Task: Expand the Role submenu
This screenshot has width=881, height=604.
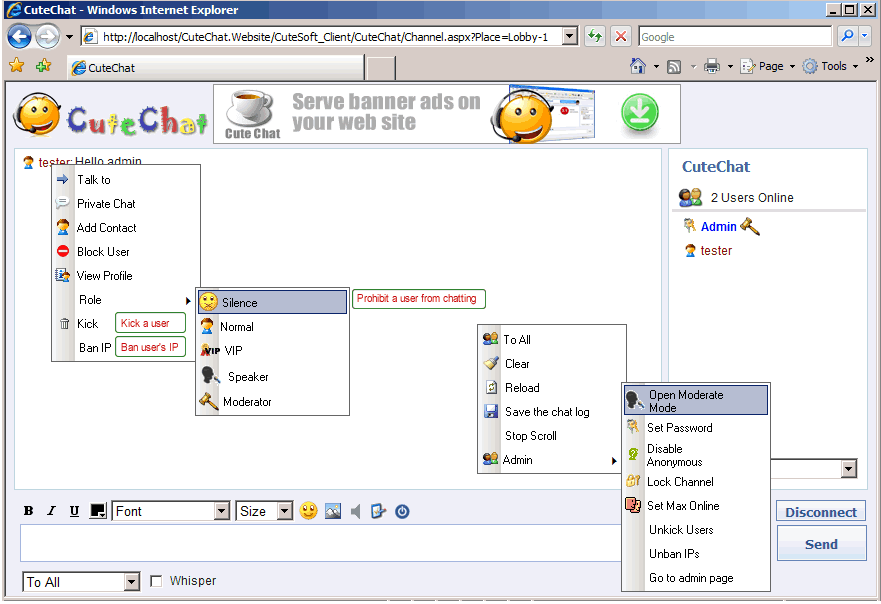Action: click(126, 300)
